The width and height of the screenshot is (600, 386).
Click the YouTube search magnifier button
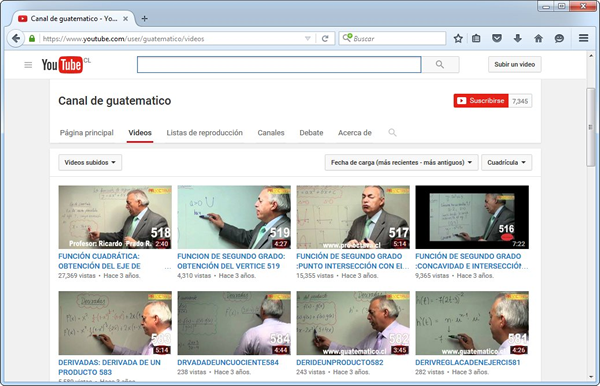(x=440, y=65)
